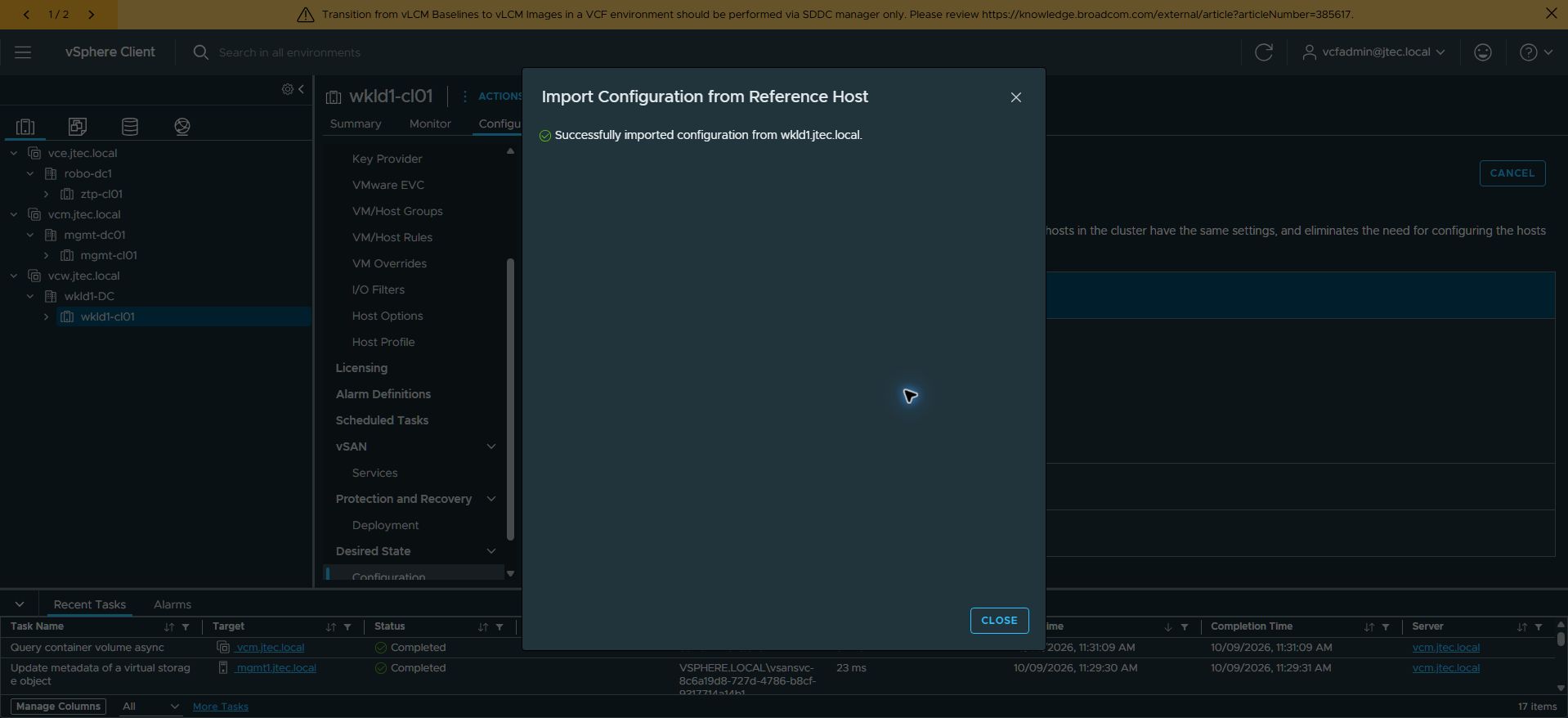Go to previous notification in banner
The width and height of the screenshot is (1568, 718).
coord(26,15)
